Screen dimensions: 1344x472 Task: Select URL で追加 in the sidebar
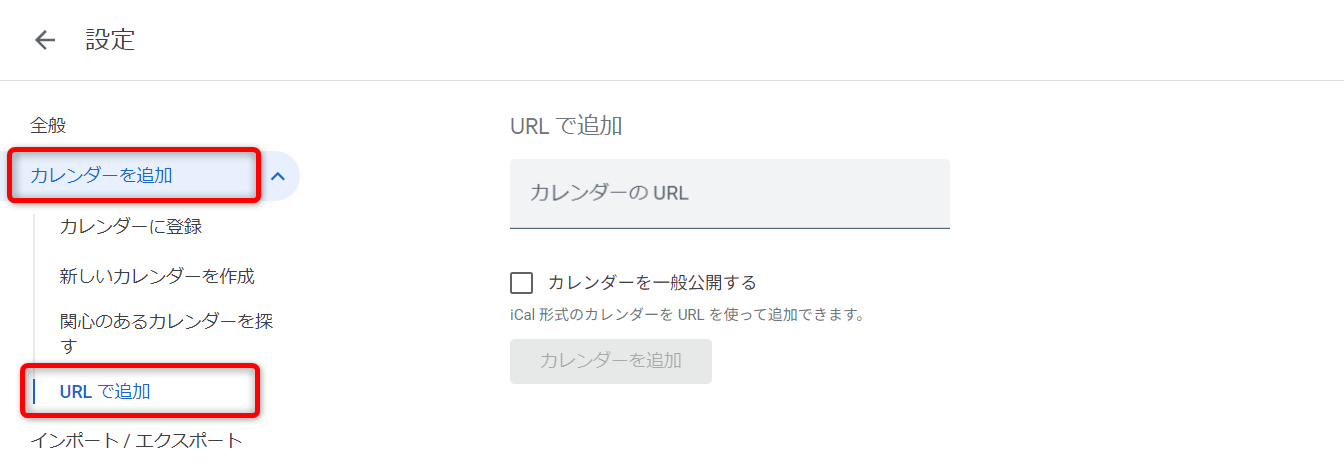point(105,392)
